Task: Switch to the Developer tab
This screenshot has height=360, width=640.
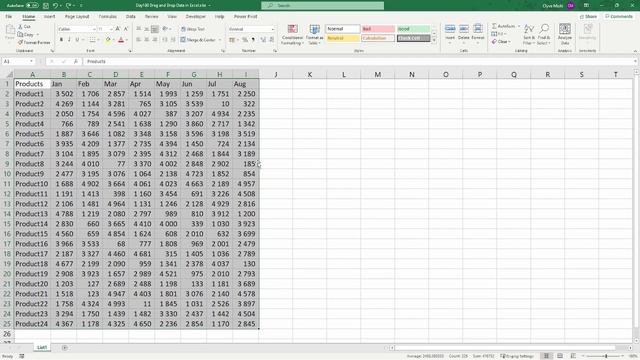Action: pos(196,17)
